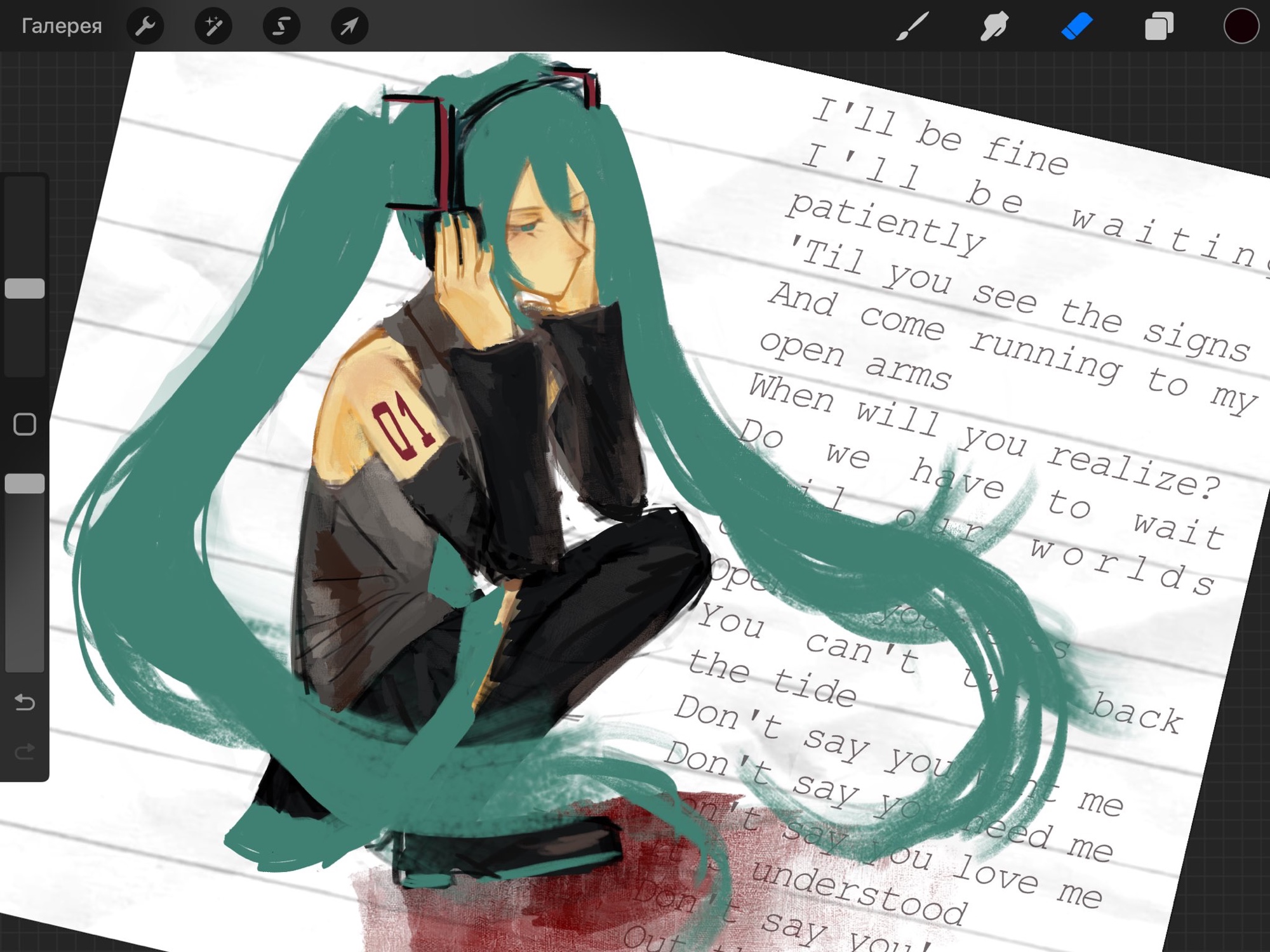Select the Smudge finger tool
This screenshot has height=952, width=1270.
[994, 26]
